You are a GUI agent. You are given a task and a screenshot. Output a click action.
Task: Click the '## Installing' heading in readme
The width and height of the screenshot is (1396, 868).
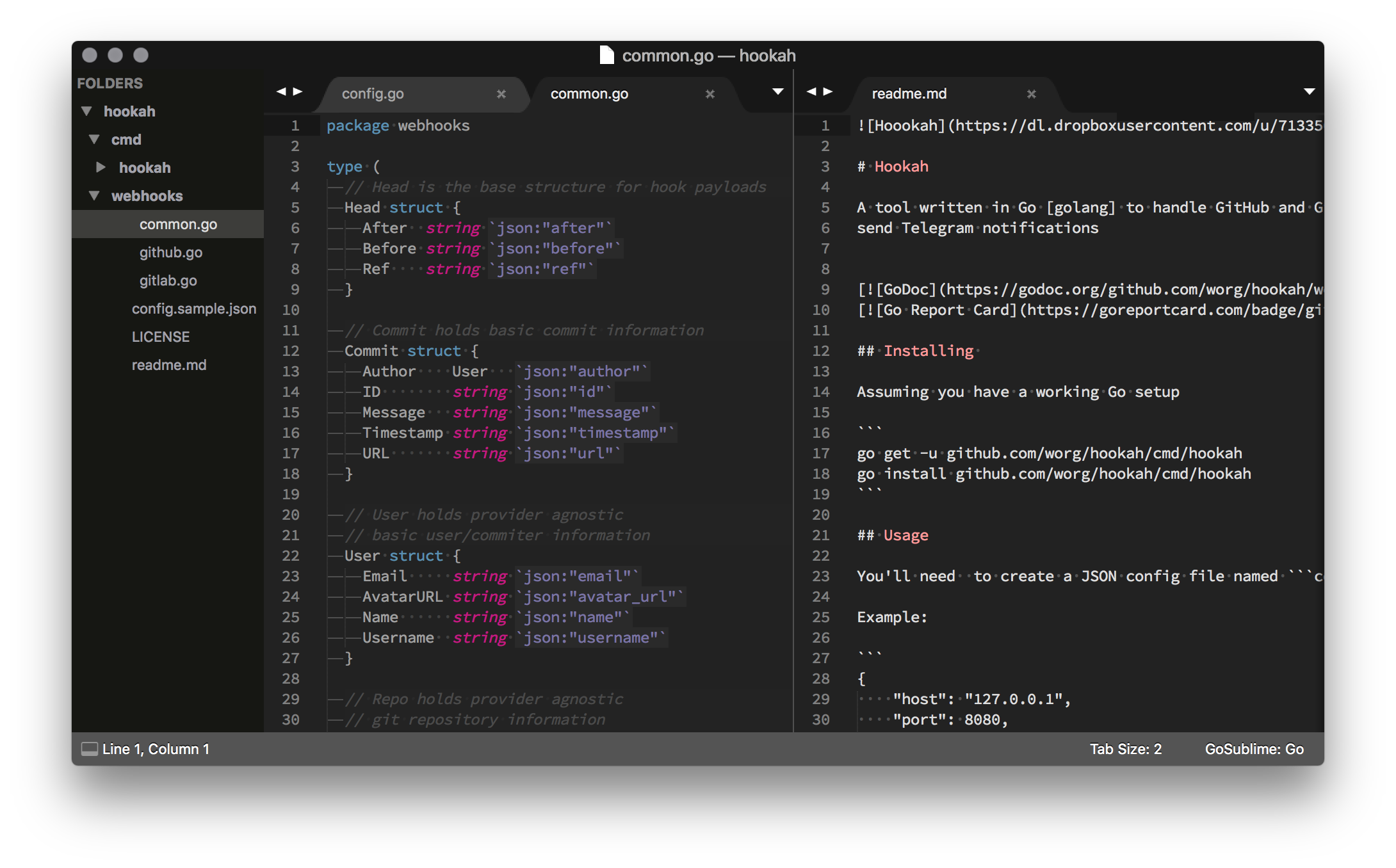pyautogui.click(x=915, y=351)
